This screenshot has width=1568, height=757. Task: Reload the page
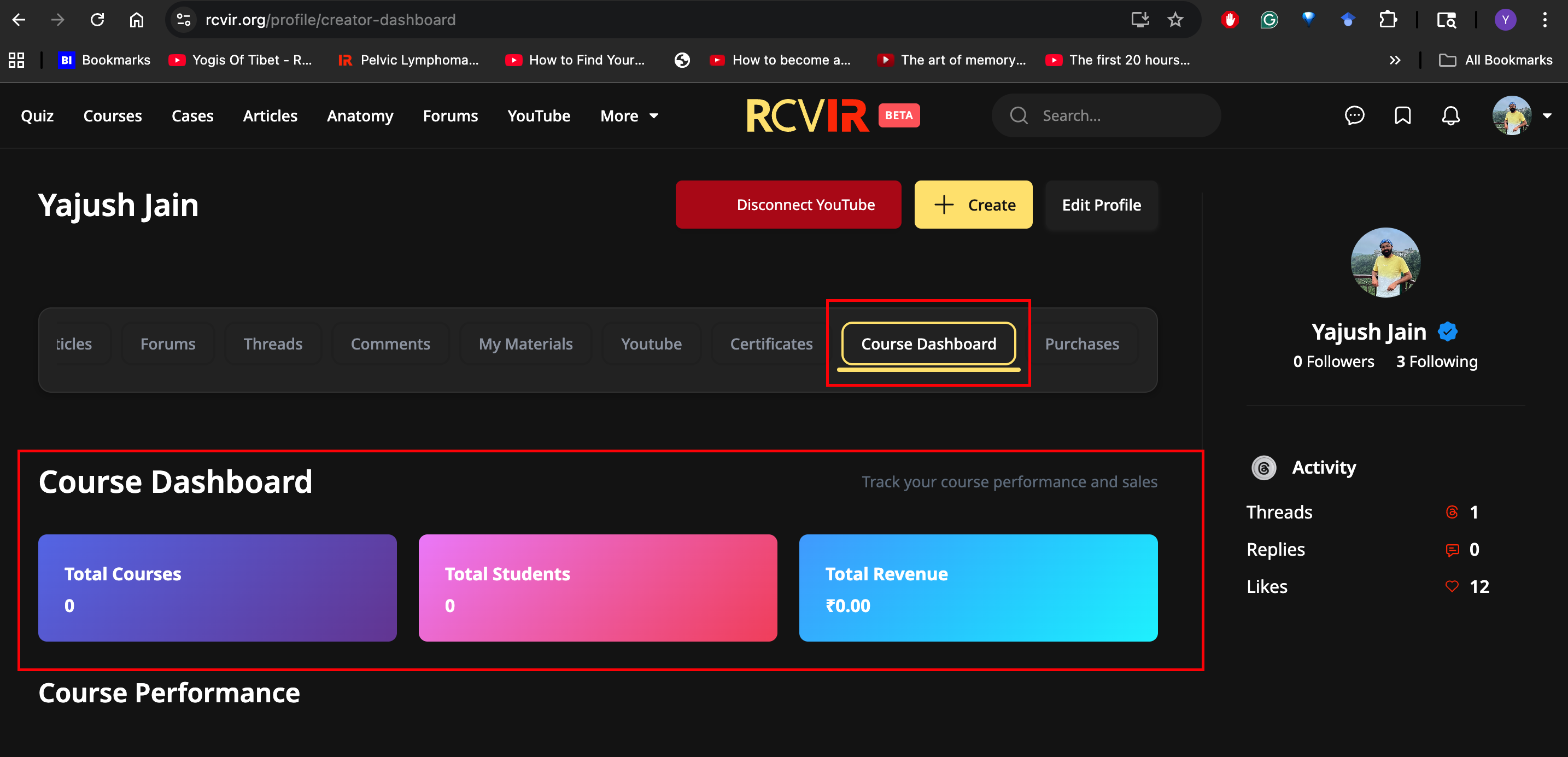[x=97, y=20]
